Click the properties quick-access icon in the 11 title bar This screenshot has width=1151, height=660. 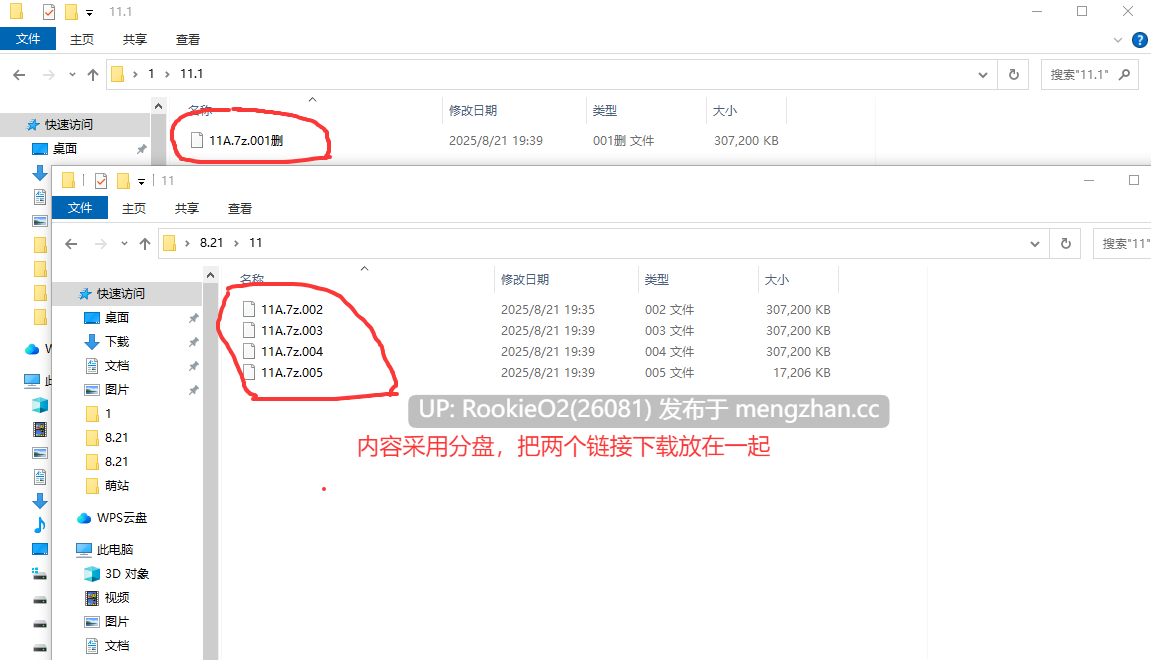pos(101,181)
